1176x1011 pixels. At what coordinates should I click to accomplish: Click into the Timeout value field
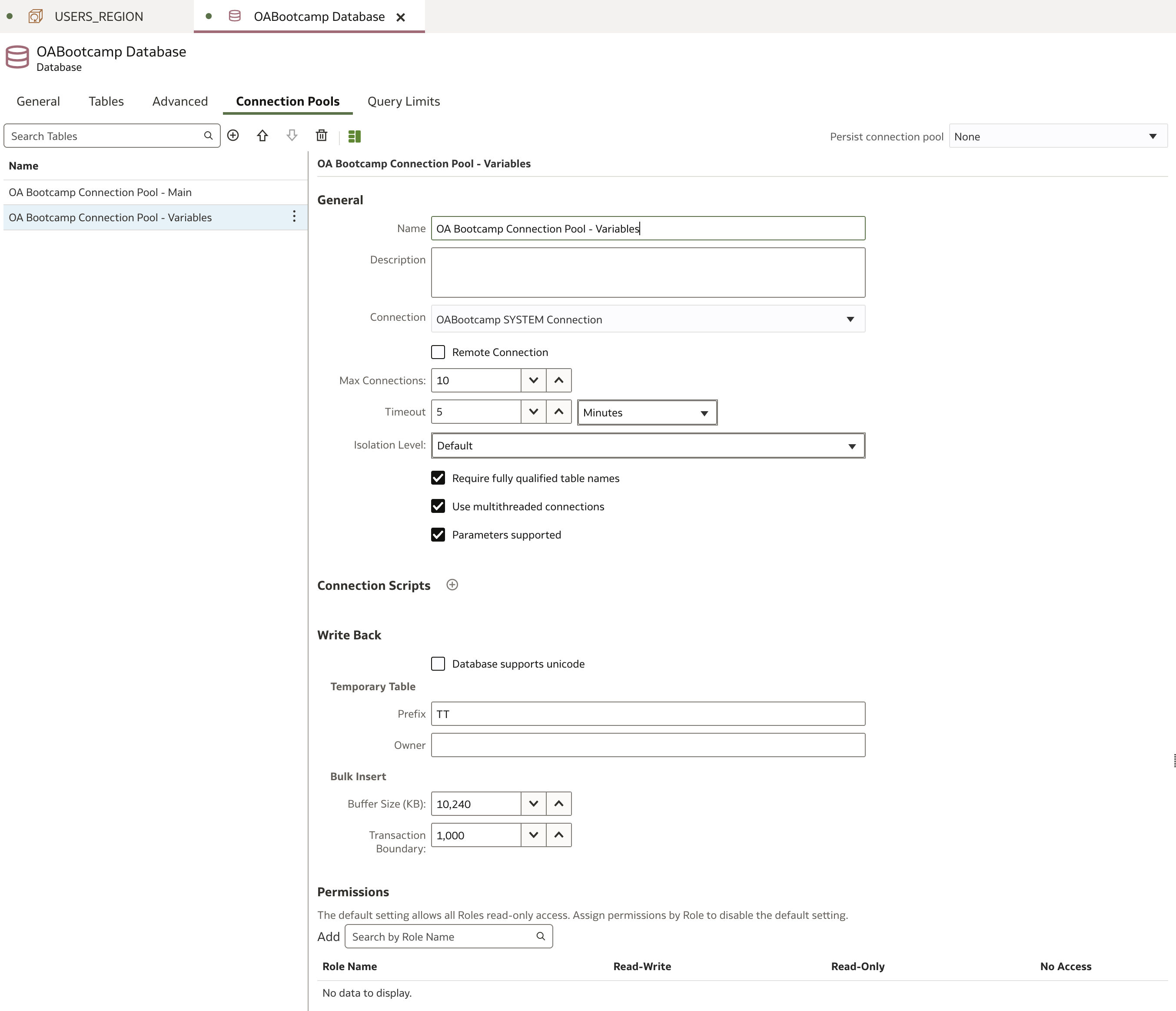coord(476,412)
